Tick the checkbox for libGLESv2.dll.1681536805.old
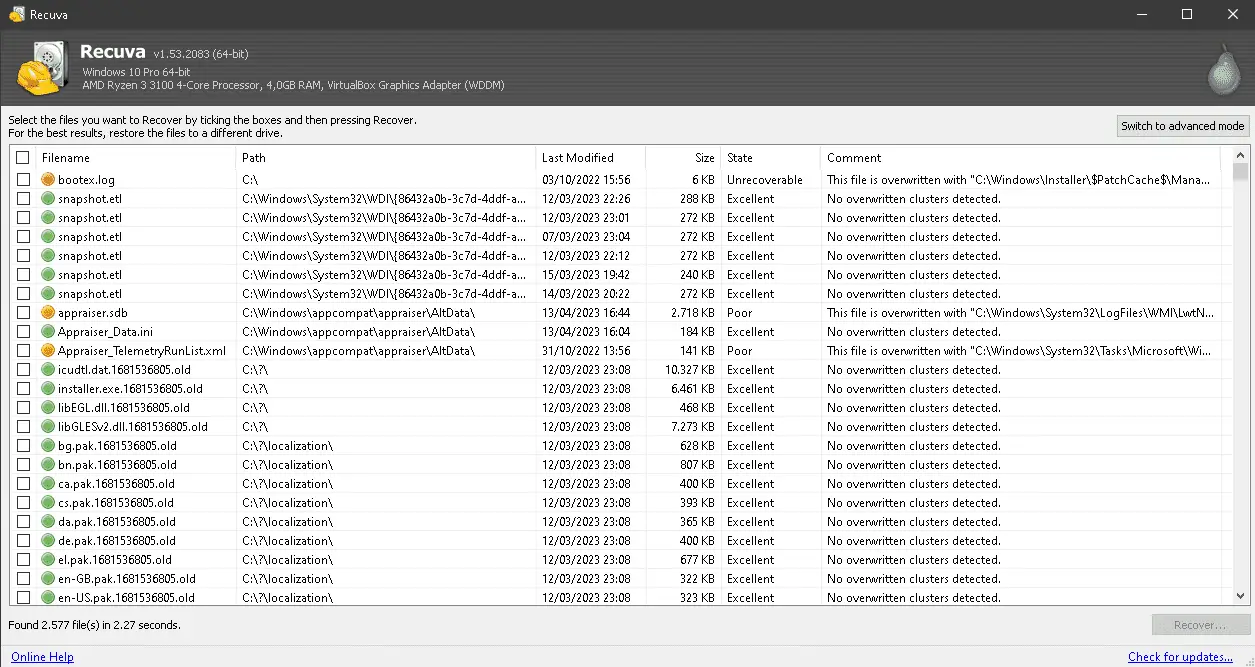Image resolution: width=1255 pixels, height=667 pixels. [x=22, y=427]
